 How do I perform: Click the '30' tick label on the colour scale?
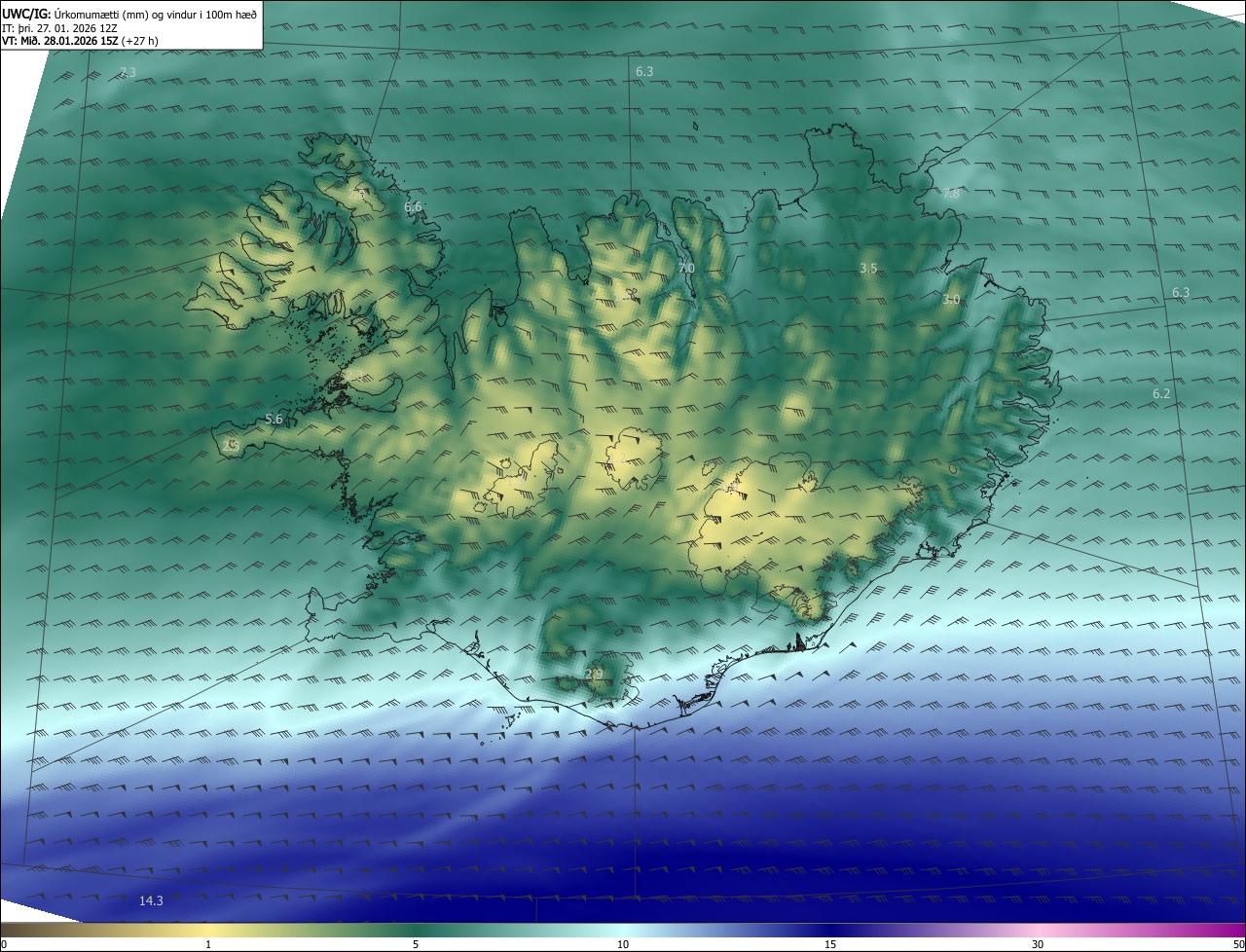coord(1038,944)
